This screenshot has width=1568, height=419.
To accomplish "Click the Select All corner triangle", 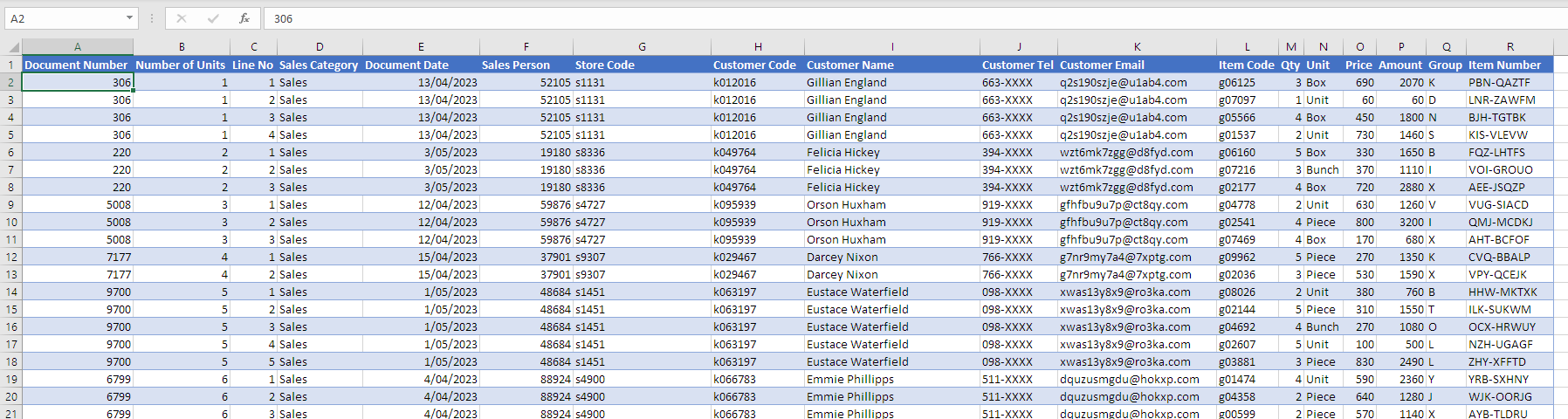I will click(x=11, y=47).
